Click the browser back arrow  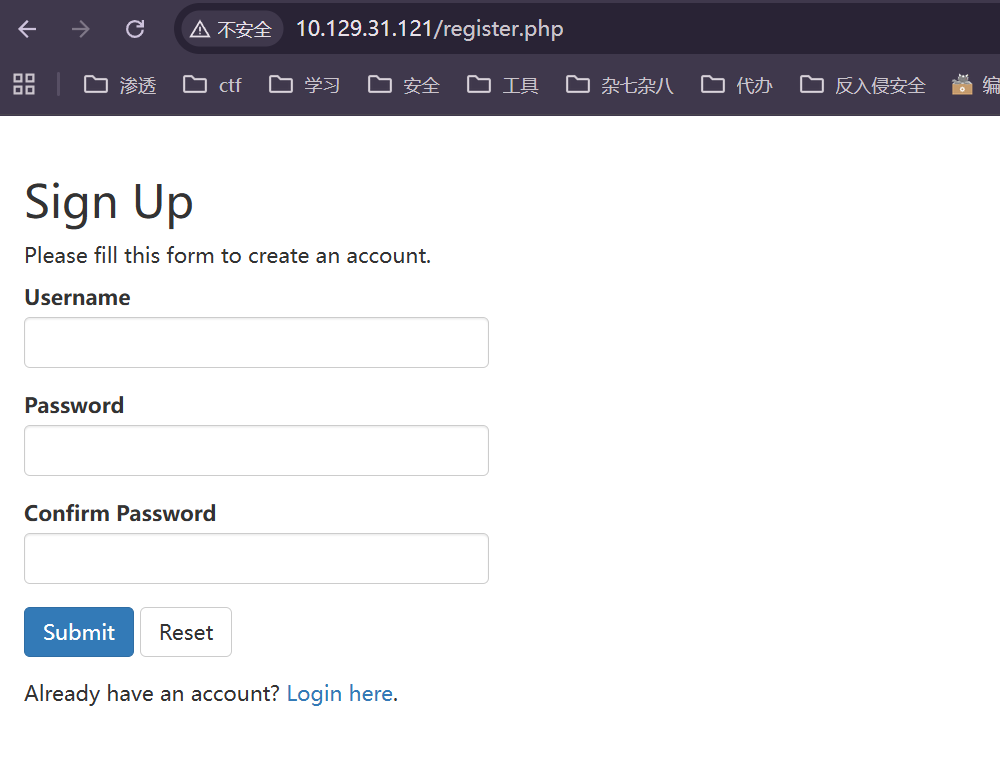pos(27,29)
